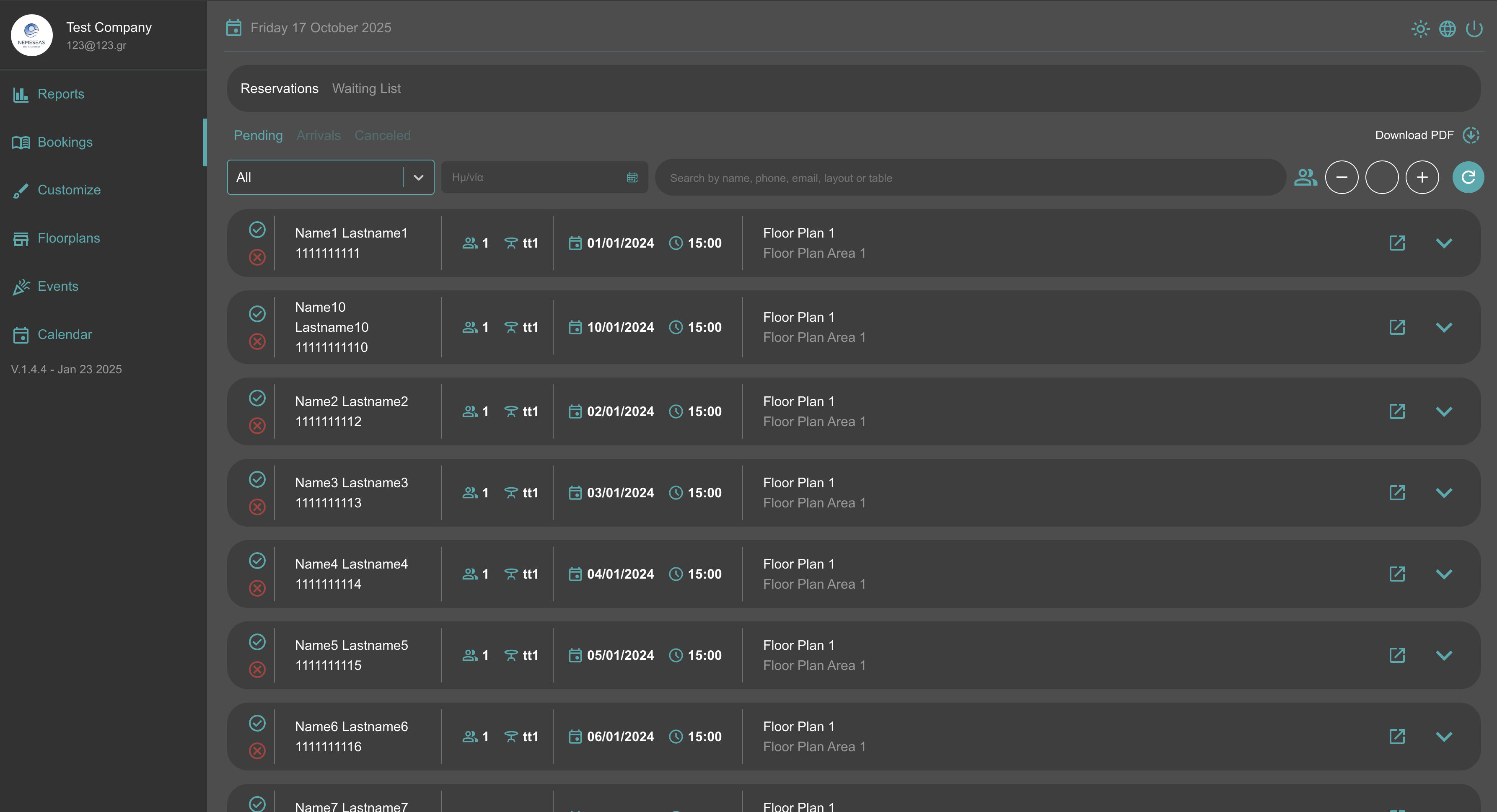Cancel Name2 Lastname2 reservation with red X
This screenshot has width=1497, height=812.
tap(257, 426)
